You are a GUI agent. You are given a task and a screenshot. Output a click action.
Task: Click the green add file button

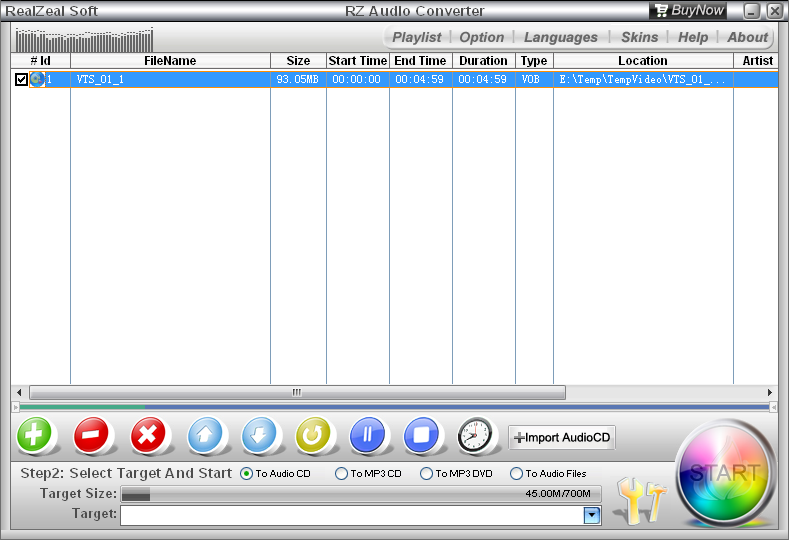coord(35,436)
